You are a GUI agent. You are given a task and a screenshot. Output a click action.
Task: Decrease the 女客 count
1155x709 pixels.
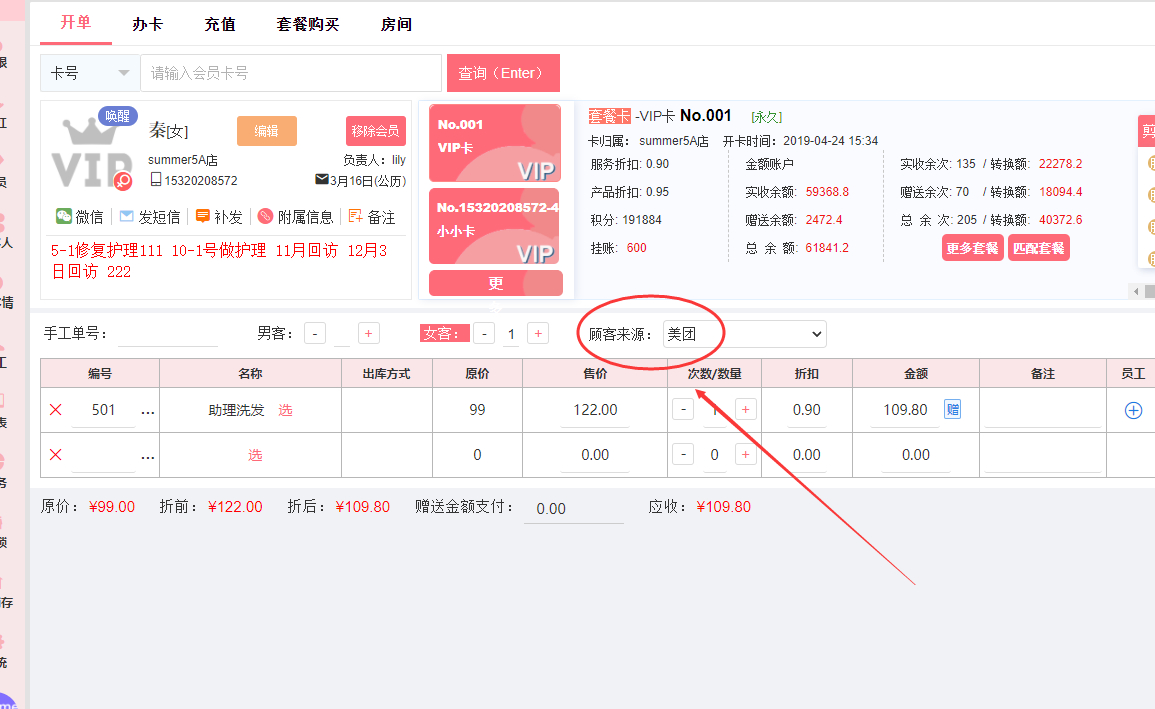pos(484,334)
